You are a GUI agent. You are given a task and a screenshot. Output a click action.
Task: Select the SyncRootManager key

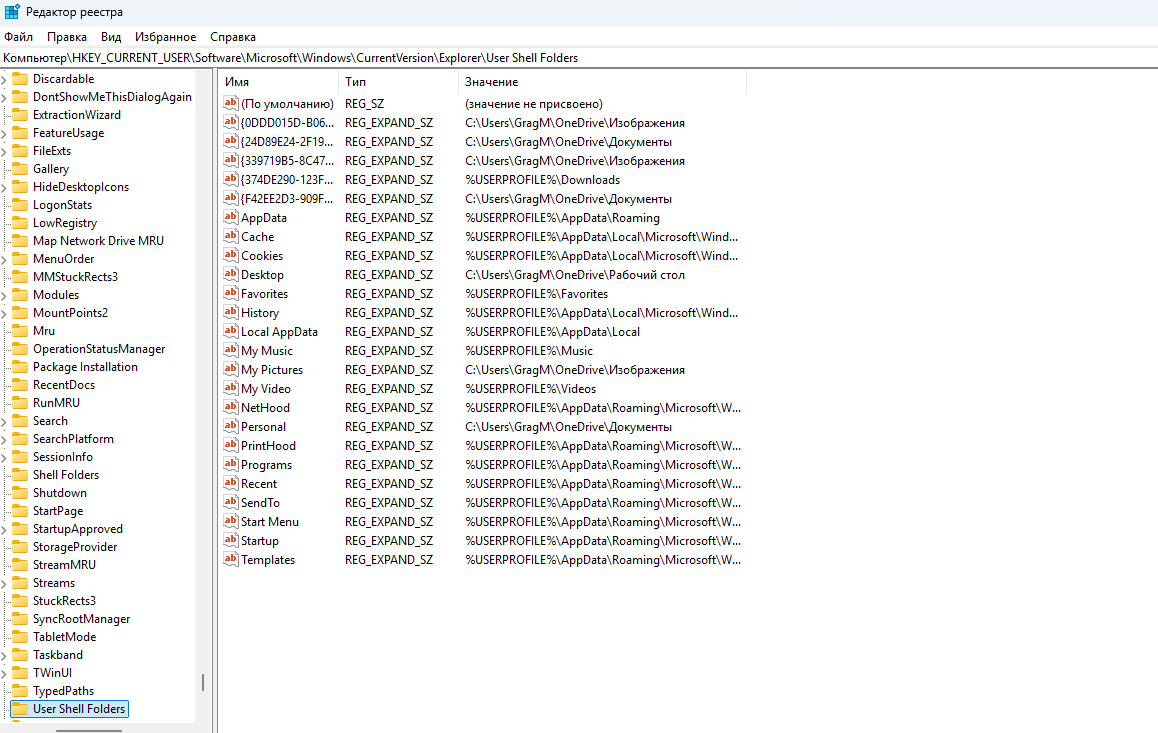(x=81, y=619)
